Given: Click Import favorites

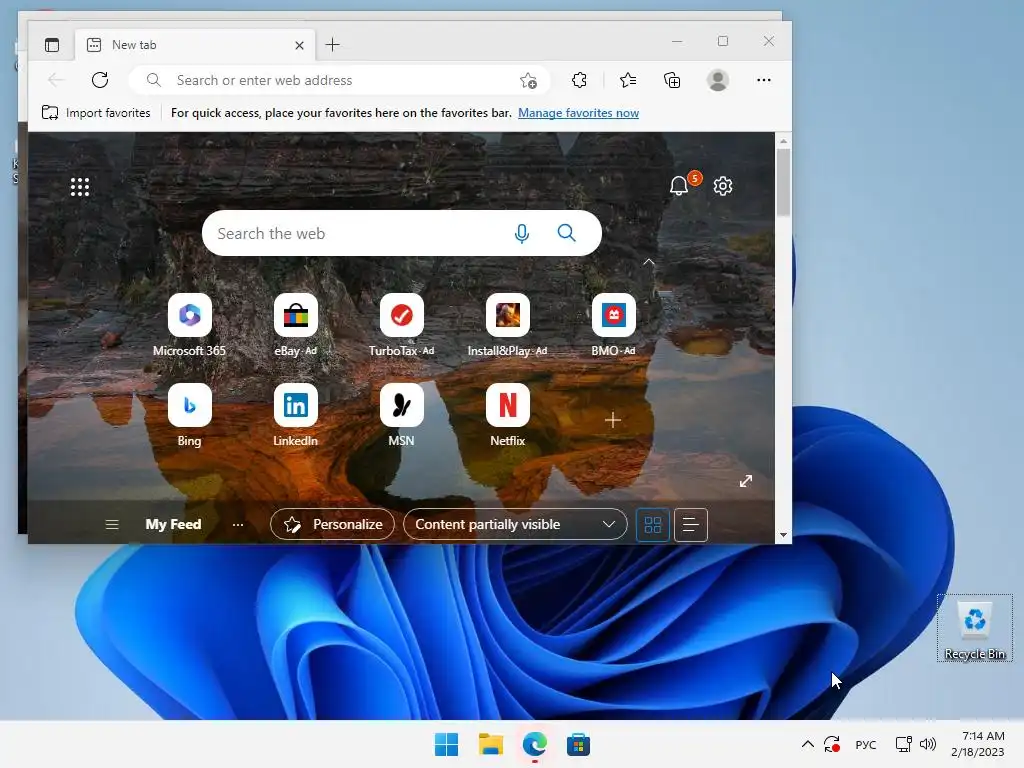Looking at the screenshot, I should (x=96, y=113).
